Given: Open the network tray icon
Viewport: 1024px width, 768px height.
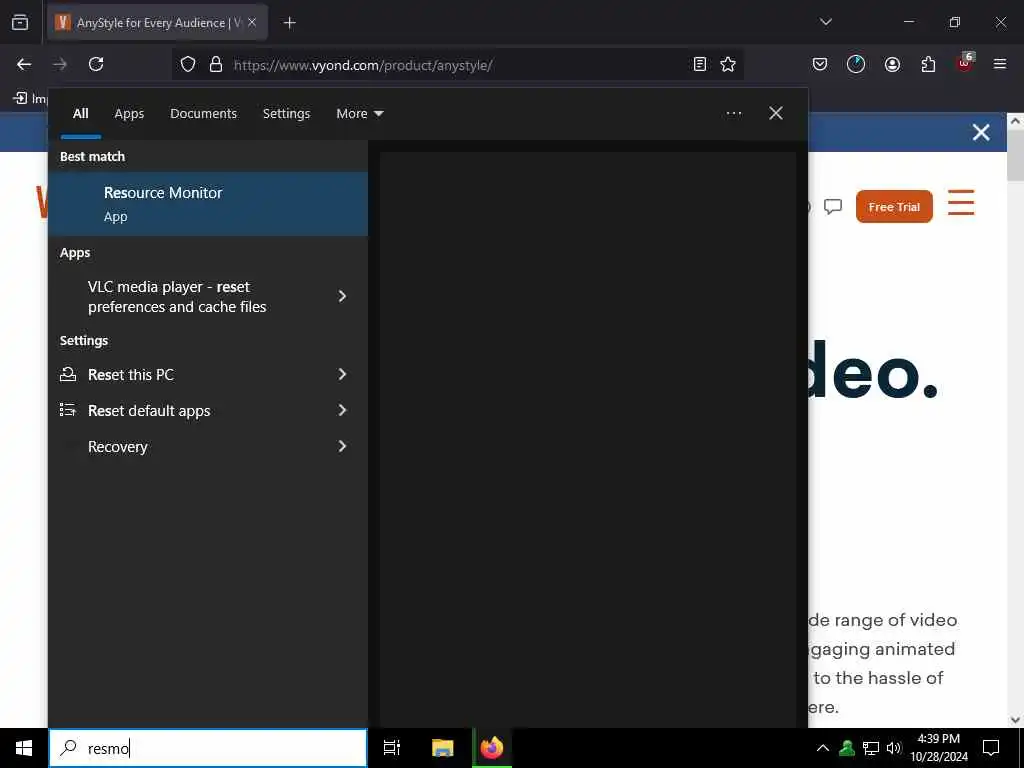Looking at the screenshot, I should click(871, 748).
